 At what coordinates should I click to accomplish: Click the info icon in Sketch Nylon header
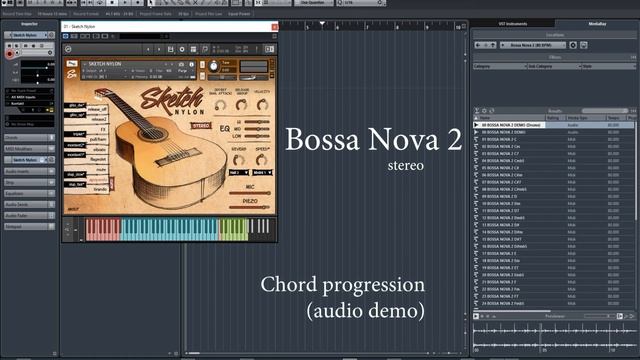(191, 64)
